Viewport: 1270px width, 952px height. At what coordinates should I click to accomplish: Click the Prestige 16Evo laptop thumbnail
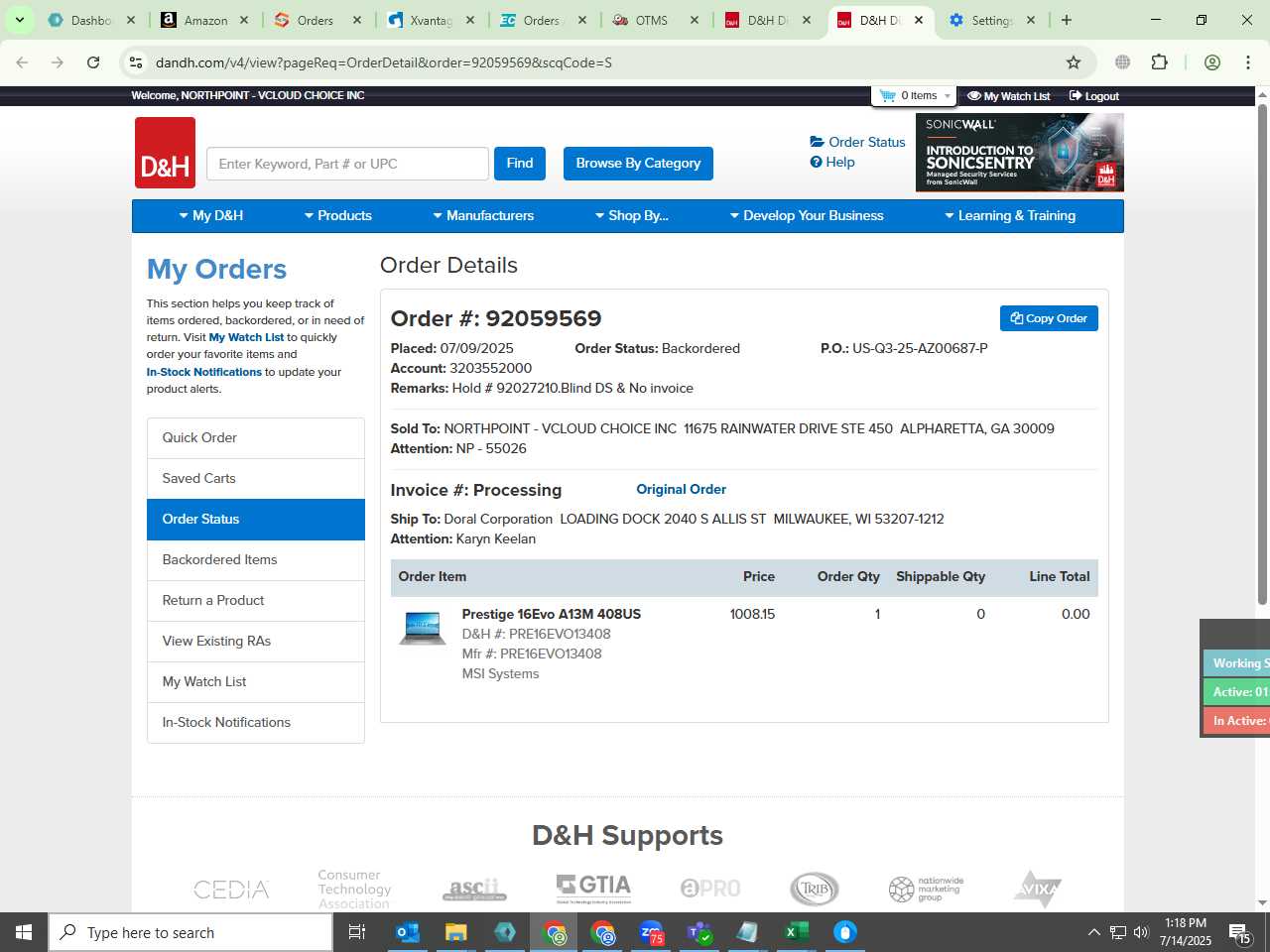[x=422, y=629]
